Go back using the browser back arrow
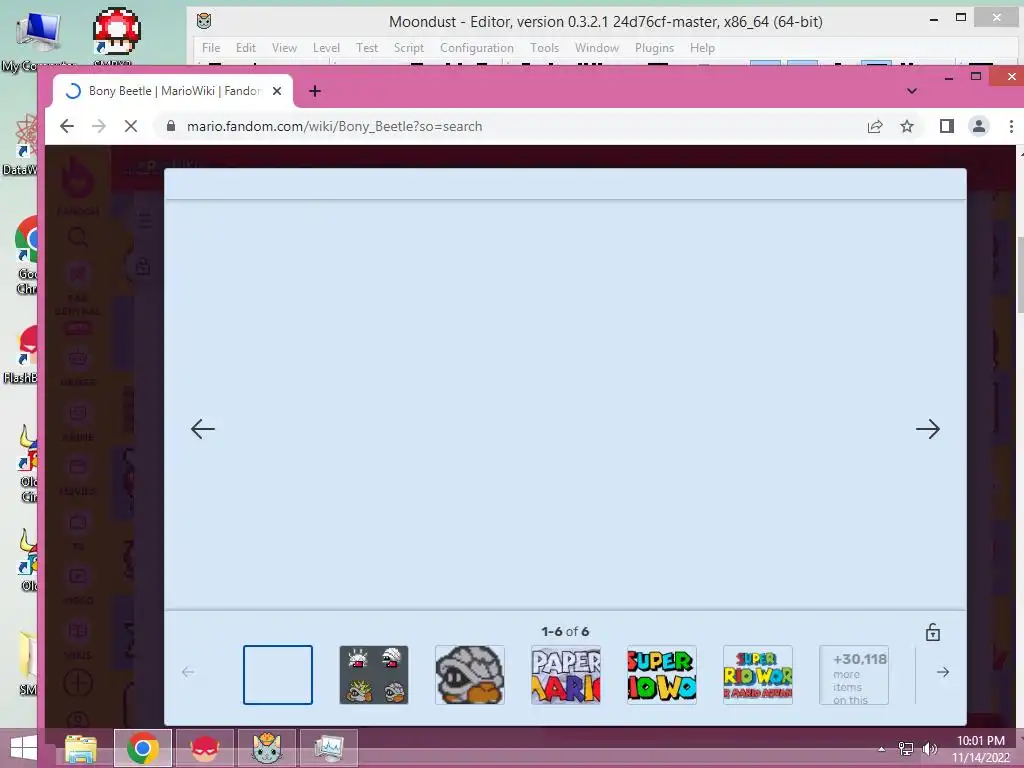This screenshot has width=1024, height=768. click(67, 126)
